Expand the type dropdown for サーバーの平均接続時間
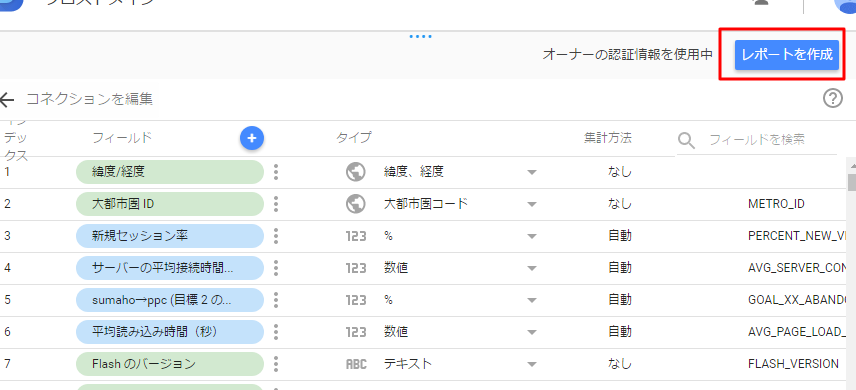Viewport: 856px width, 390px height. (532, 268)
